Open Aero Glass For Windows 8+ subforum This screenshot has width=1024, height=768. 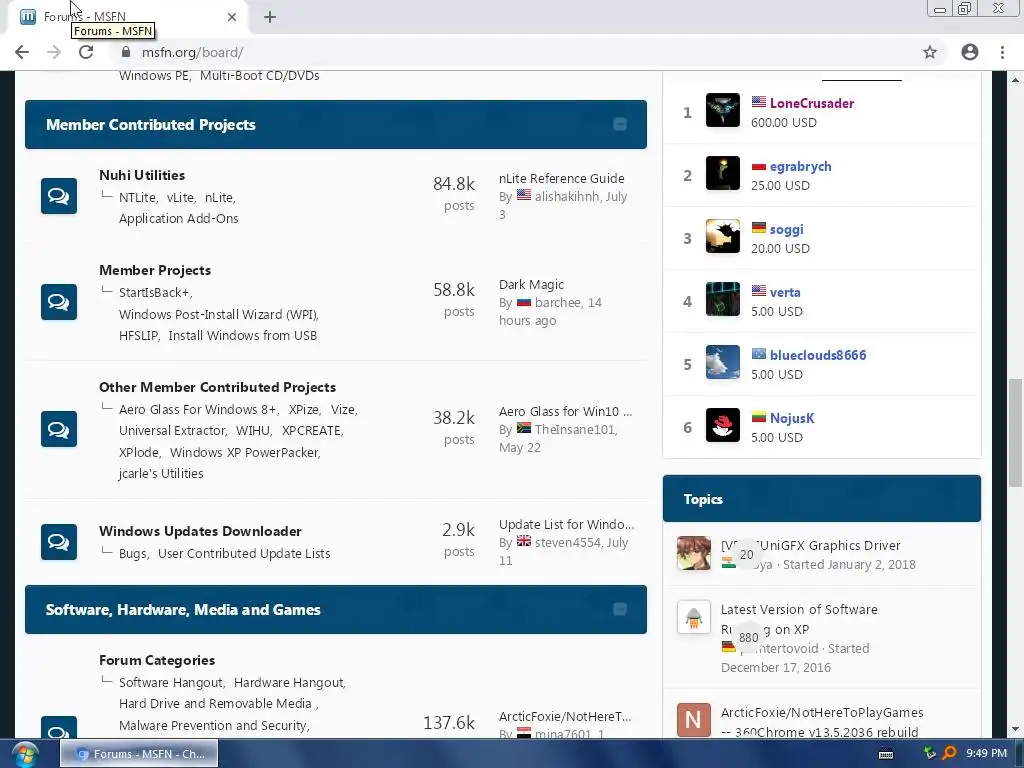click(198, 409)
